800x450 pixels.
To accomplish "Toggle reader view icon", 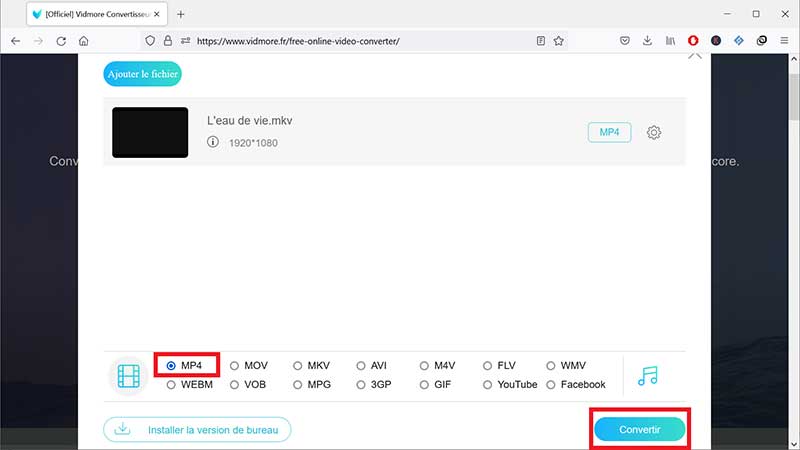I will pyautogui.click(x=540, y=41).
